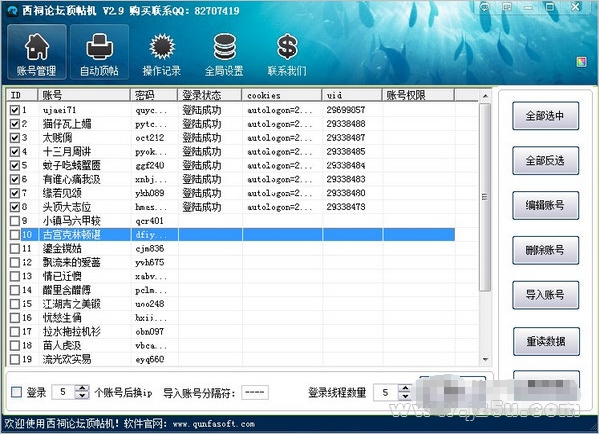Click password cell oct212
This screenshot has width=599, height=434.
[x=150, y=138]
